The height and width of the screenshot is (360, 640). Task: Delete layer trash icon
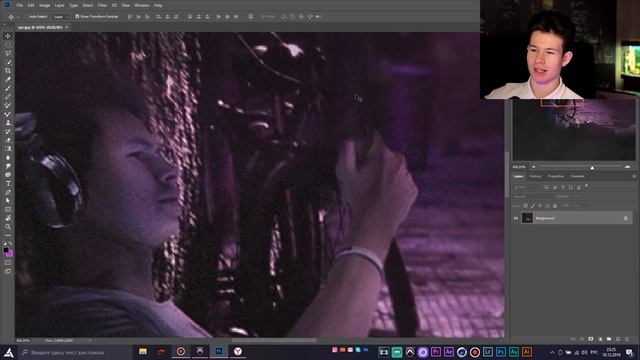coord(627,339)
